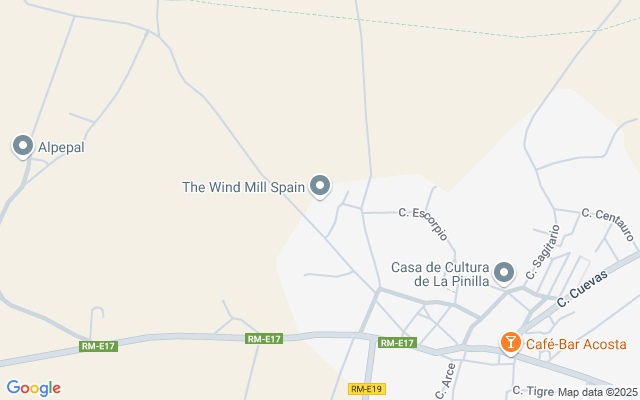Viewport: 640px width, 400px height.
Task: Click the Map data ©2025 attribution
Action: click(597, 392)
